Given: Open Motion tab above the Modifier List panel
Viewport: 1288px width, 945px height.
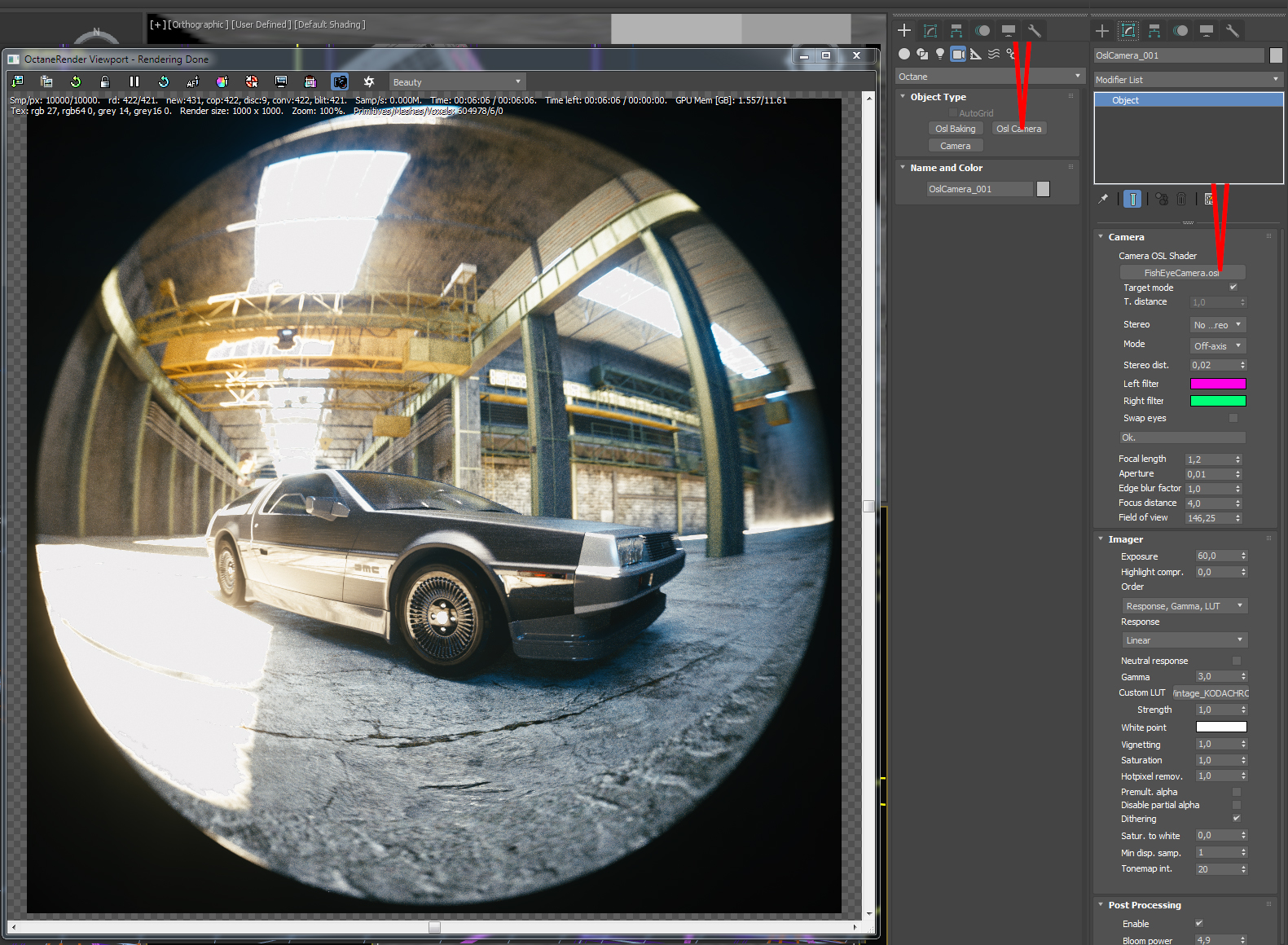Looking at the screenshot, I should click(x=1180, y=31).
